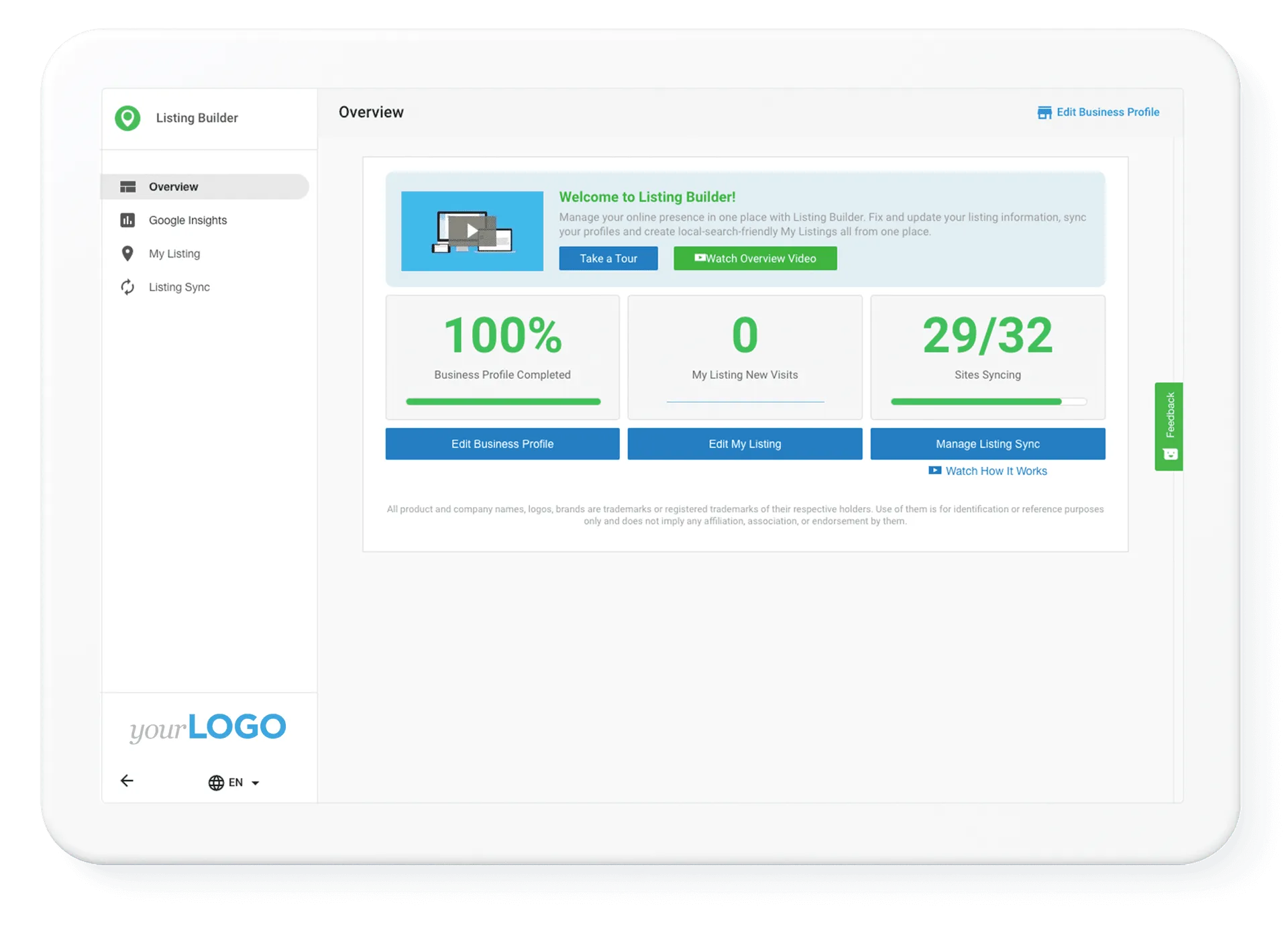
Task: Click the My Listing map pin icon
Action: point(127,254)
